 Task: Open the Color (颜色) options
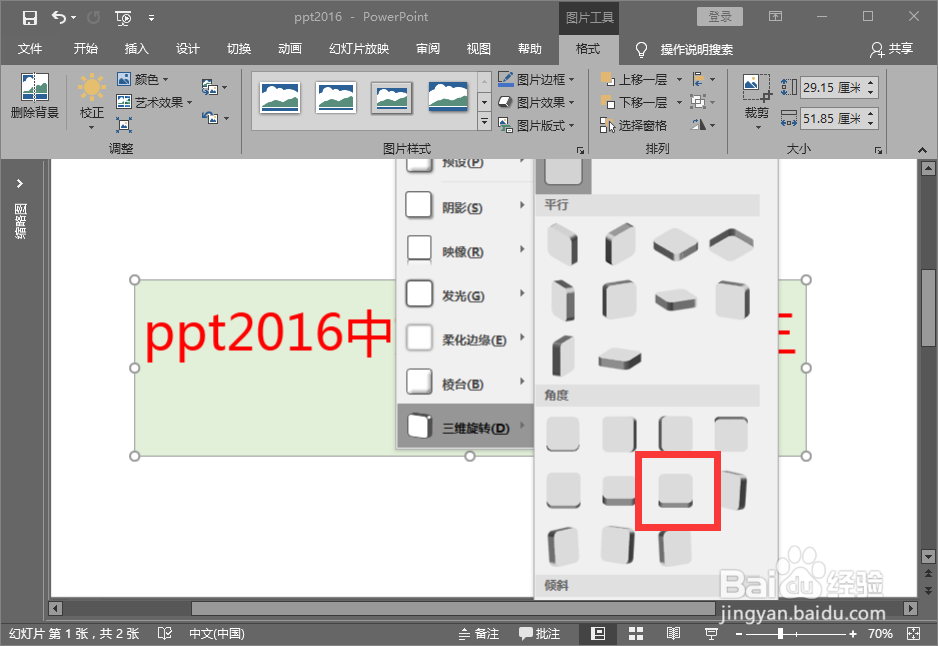coord(143,79)
